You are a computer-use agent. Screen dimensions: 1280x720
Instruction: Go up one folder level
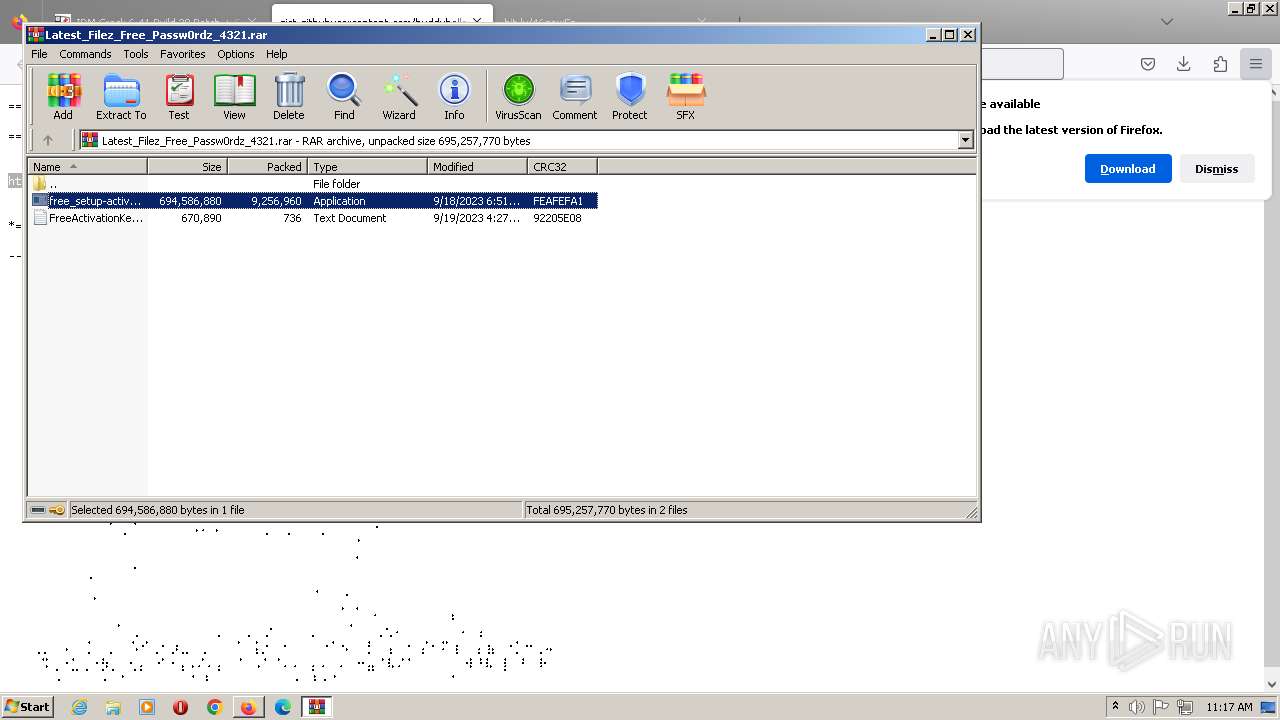pos(47,140)
